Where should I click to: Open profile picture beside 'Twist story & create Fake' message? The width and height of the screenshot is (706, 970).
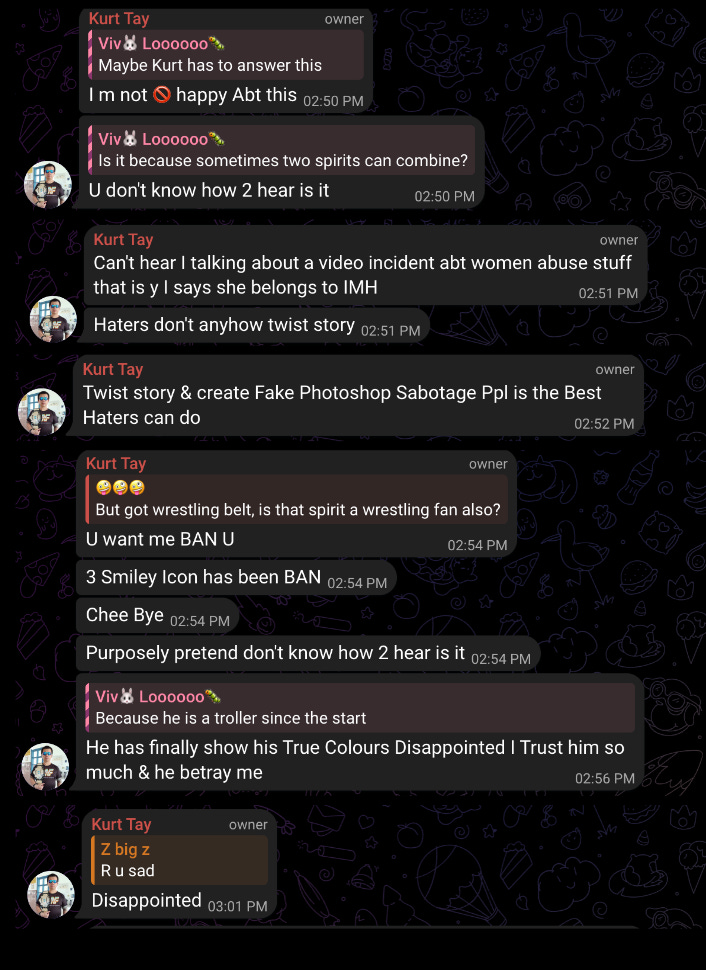(x=42, y=412)
